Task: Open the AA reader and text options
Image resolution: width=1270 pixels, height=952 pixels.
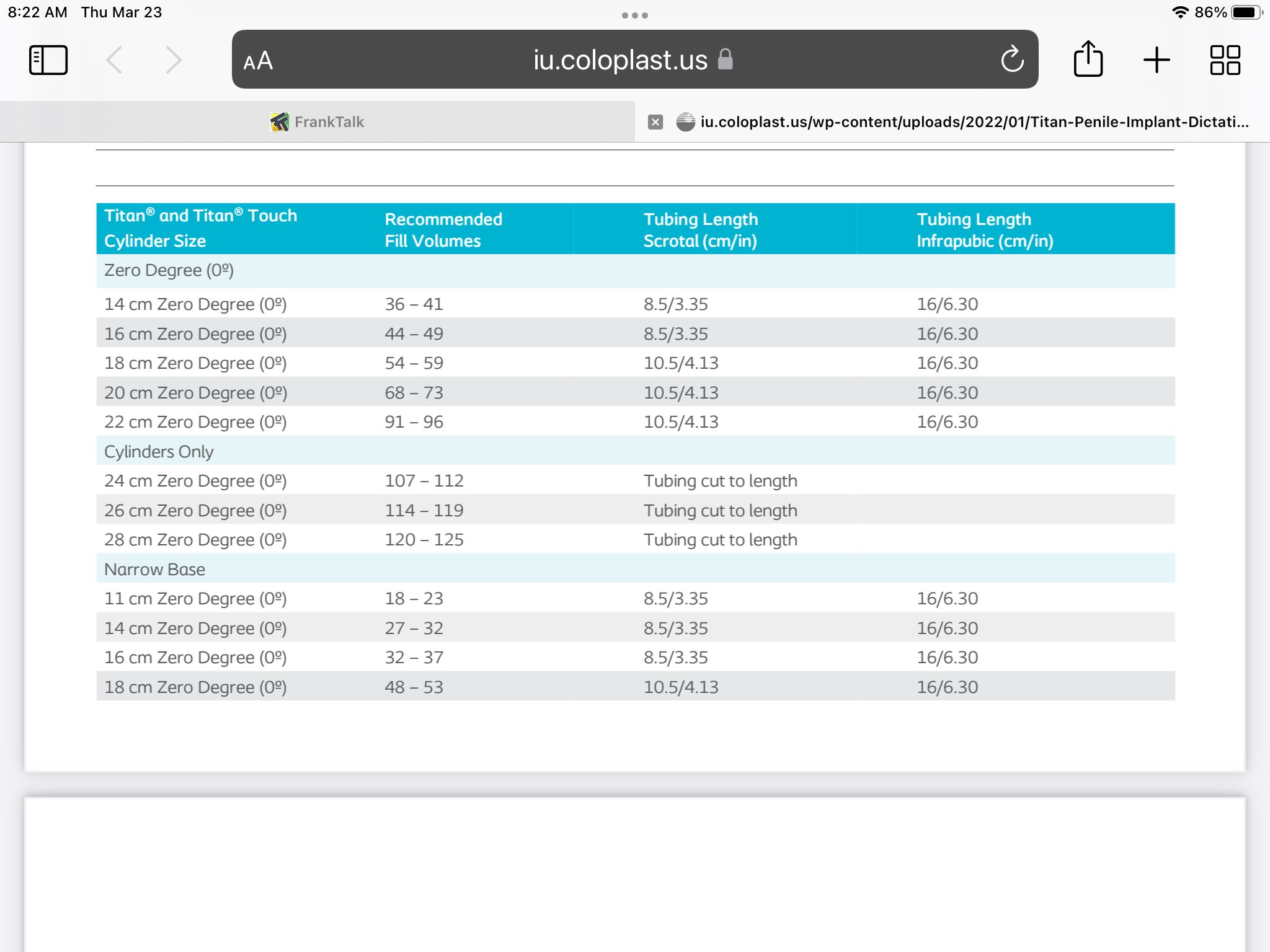Action: [258, 61]
